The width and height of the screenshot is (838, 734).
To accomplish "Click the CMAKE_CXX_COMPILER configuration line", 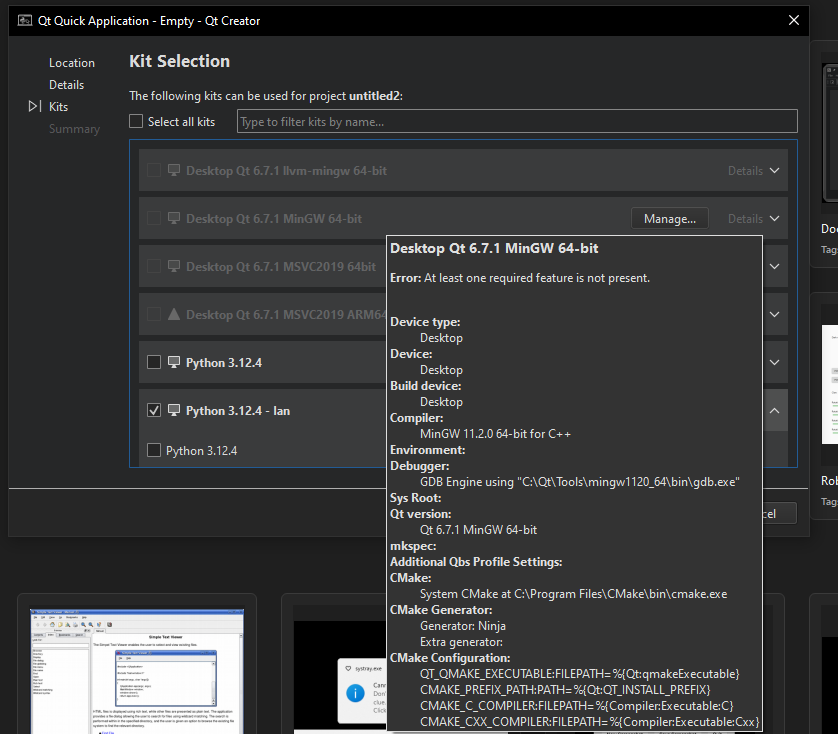I will (589, 722).
